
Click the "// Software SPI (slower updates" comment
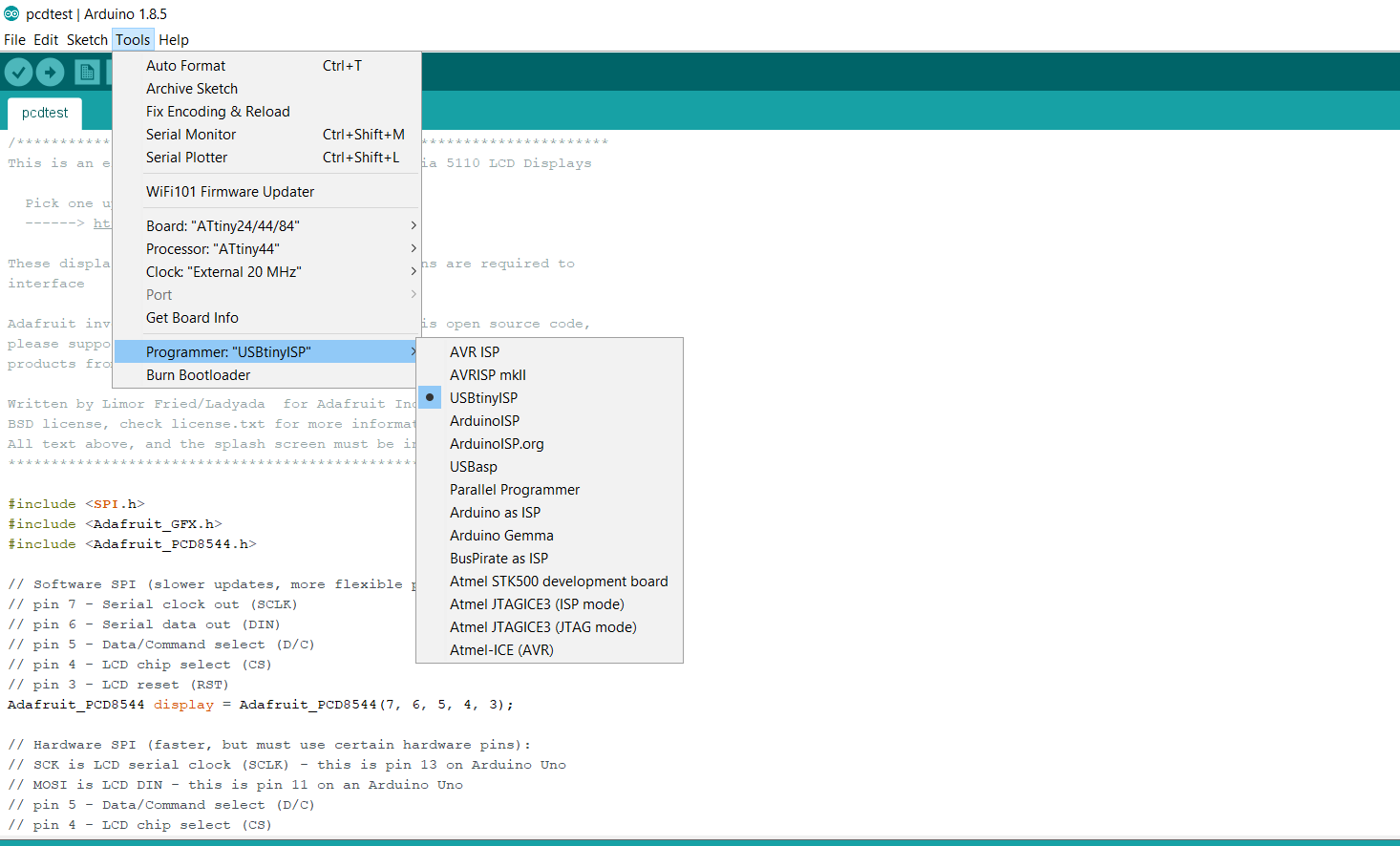[x=212, y=584]
